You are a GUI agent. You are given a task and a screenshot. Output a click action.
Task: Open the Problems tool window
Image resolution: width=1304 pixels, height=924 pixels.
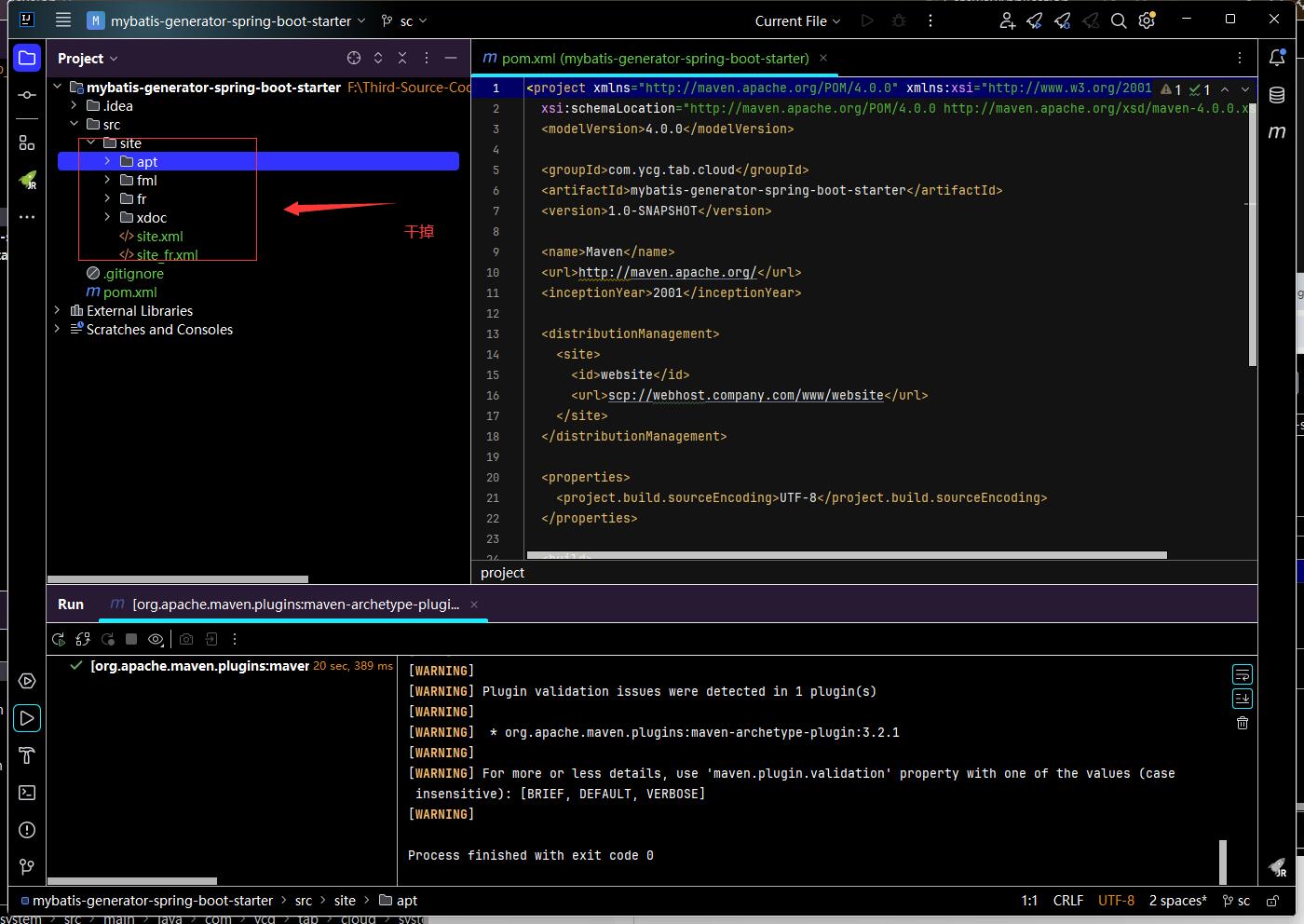[27, 830]
